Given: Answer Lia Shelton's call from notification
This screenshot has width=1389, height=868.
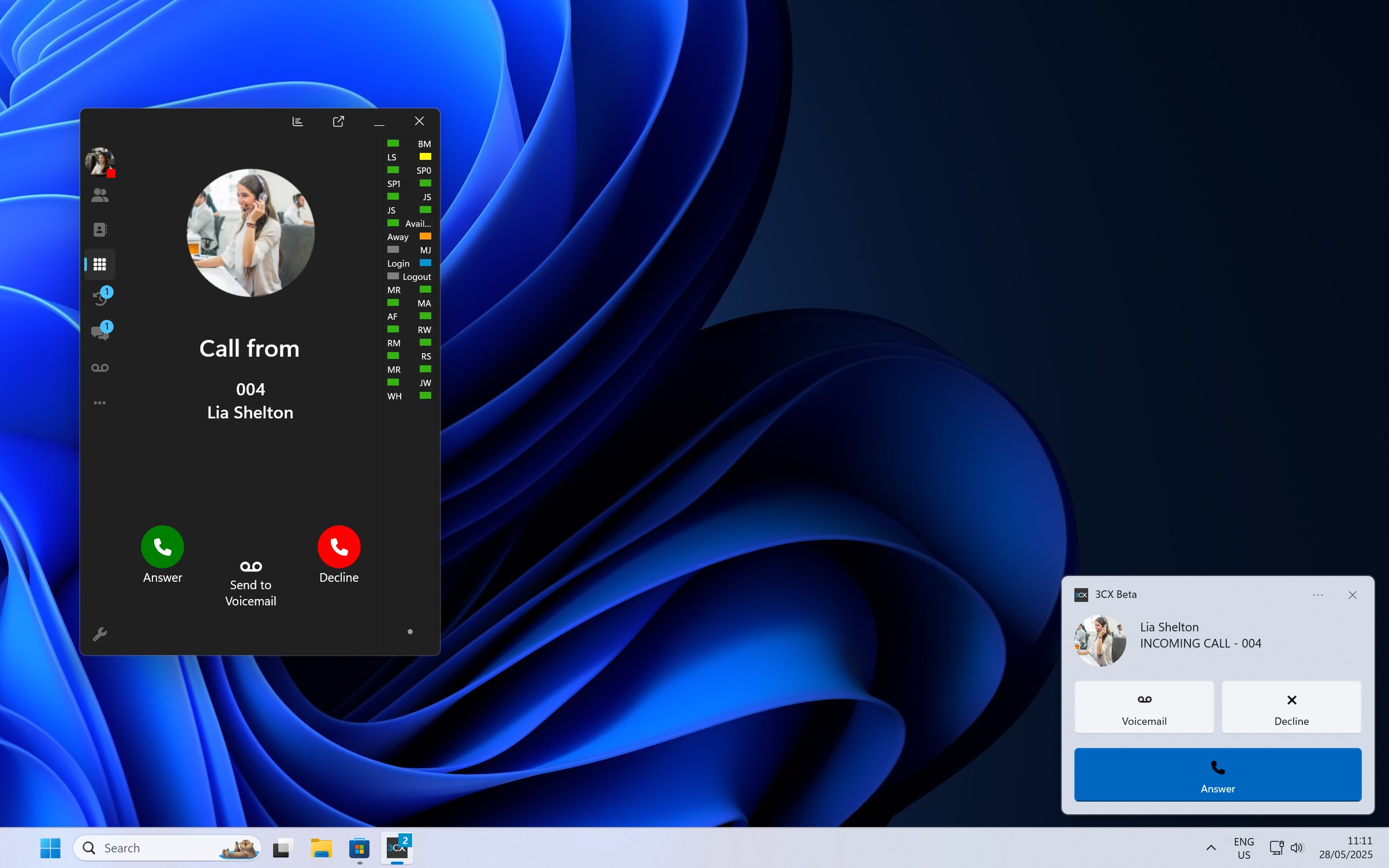Looking at the screenshot, I should pos(1217,775).
